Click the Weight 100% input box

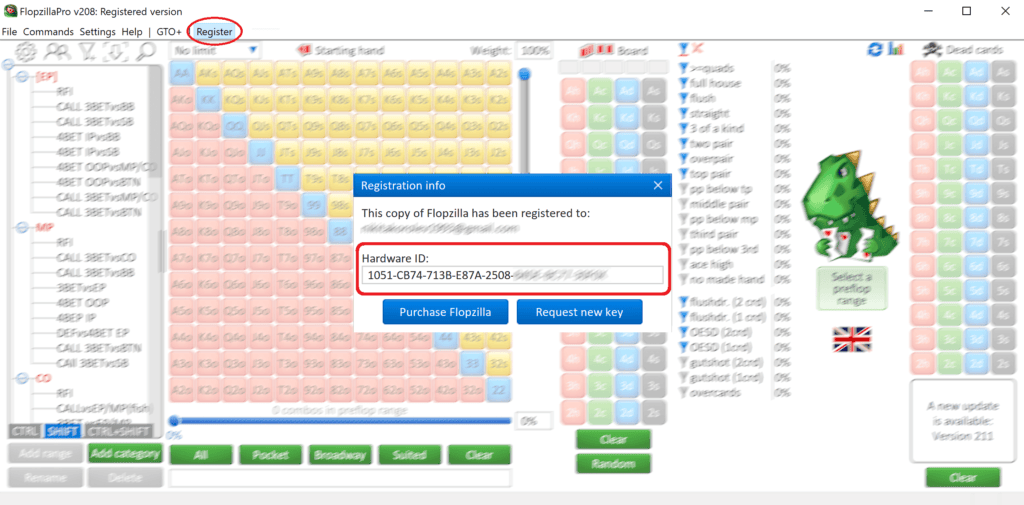coord(534,50)
